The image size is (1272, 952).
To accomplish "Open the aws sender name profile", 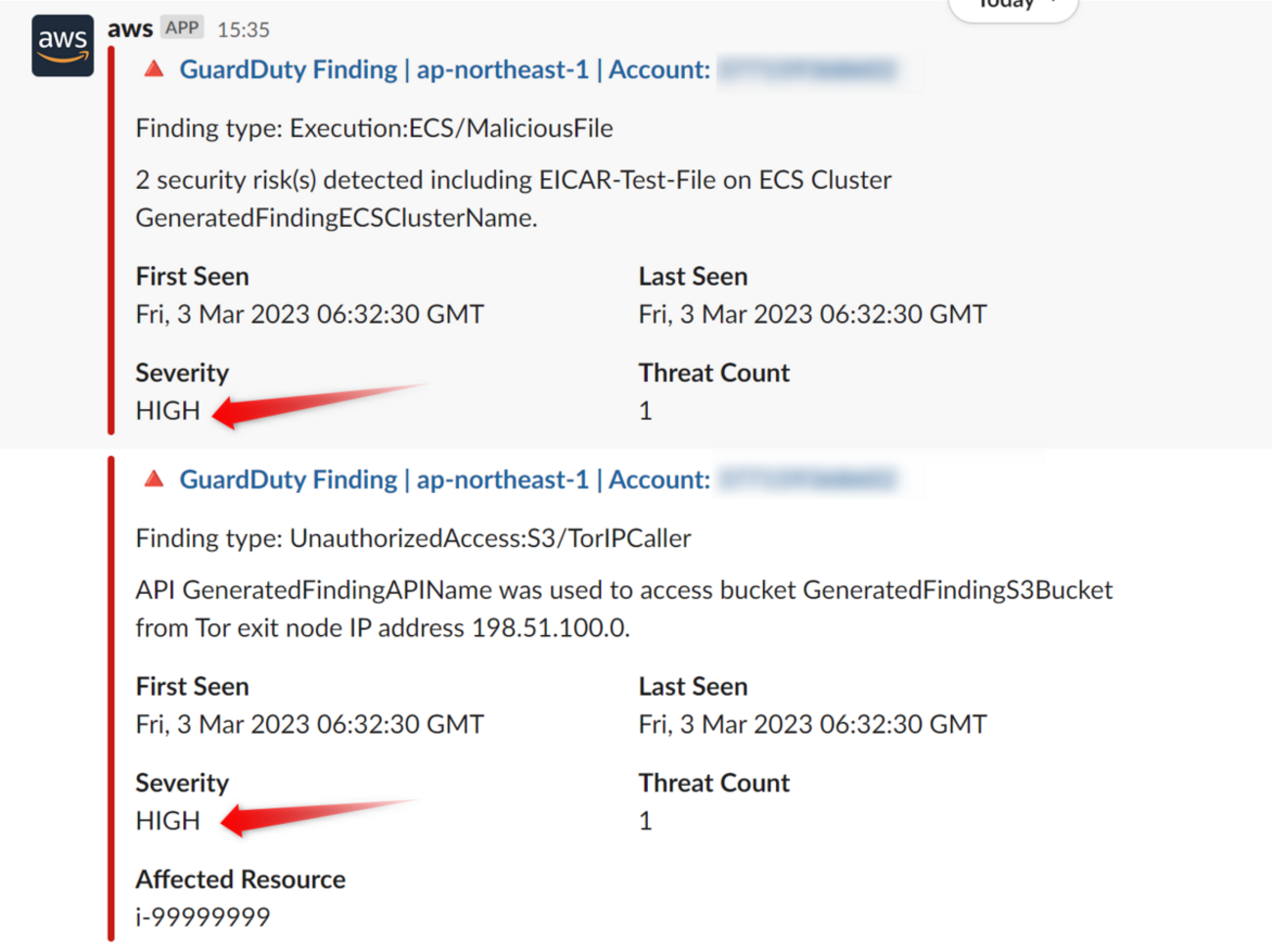I will 130,28.
